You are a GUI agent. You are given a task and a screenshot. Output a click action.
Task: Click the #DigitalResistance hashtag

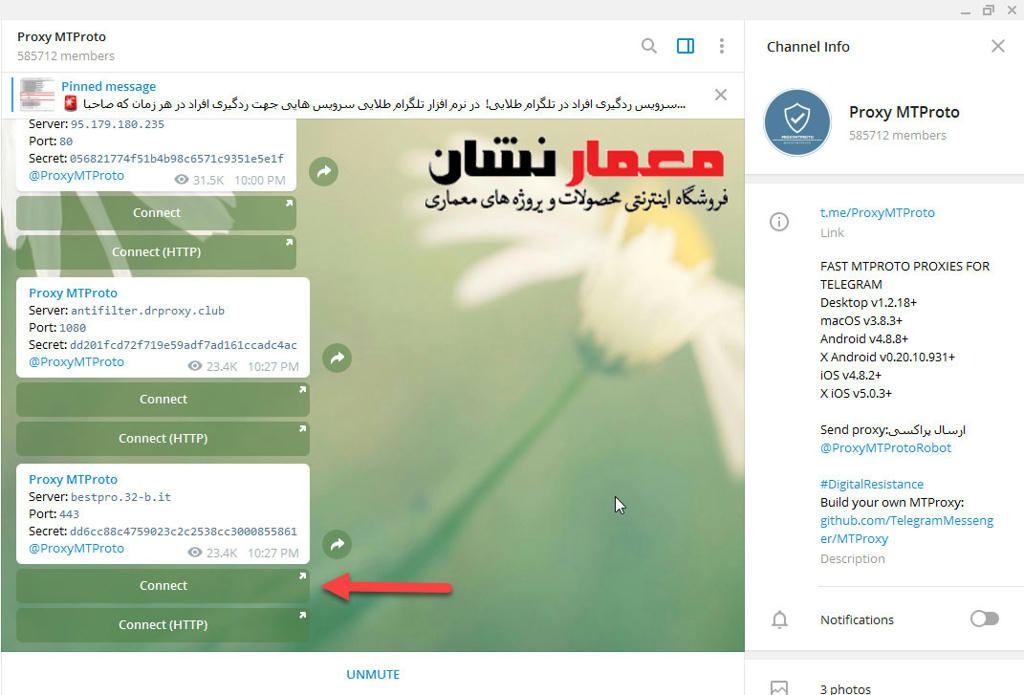[x=872, y=484]
